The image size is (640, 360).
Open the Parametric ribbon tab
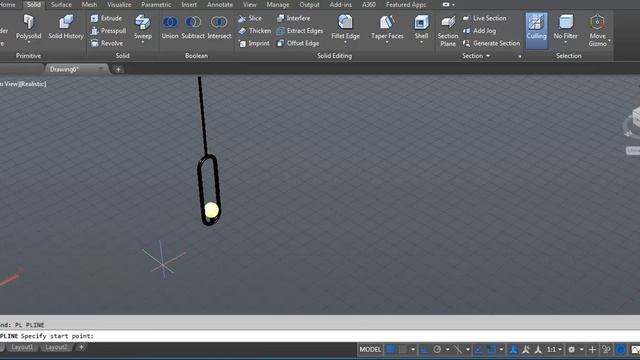tap(156, 4)
